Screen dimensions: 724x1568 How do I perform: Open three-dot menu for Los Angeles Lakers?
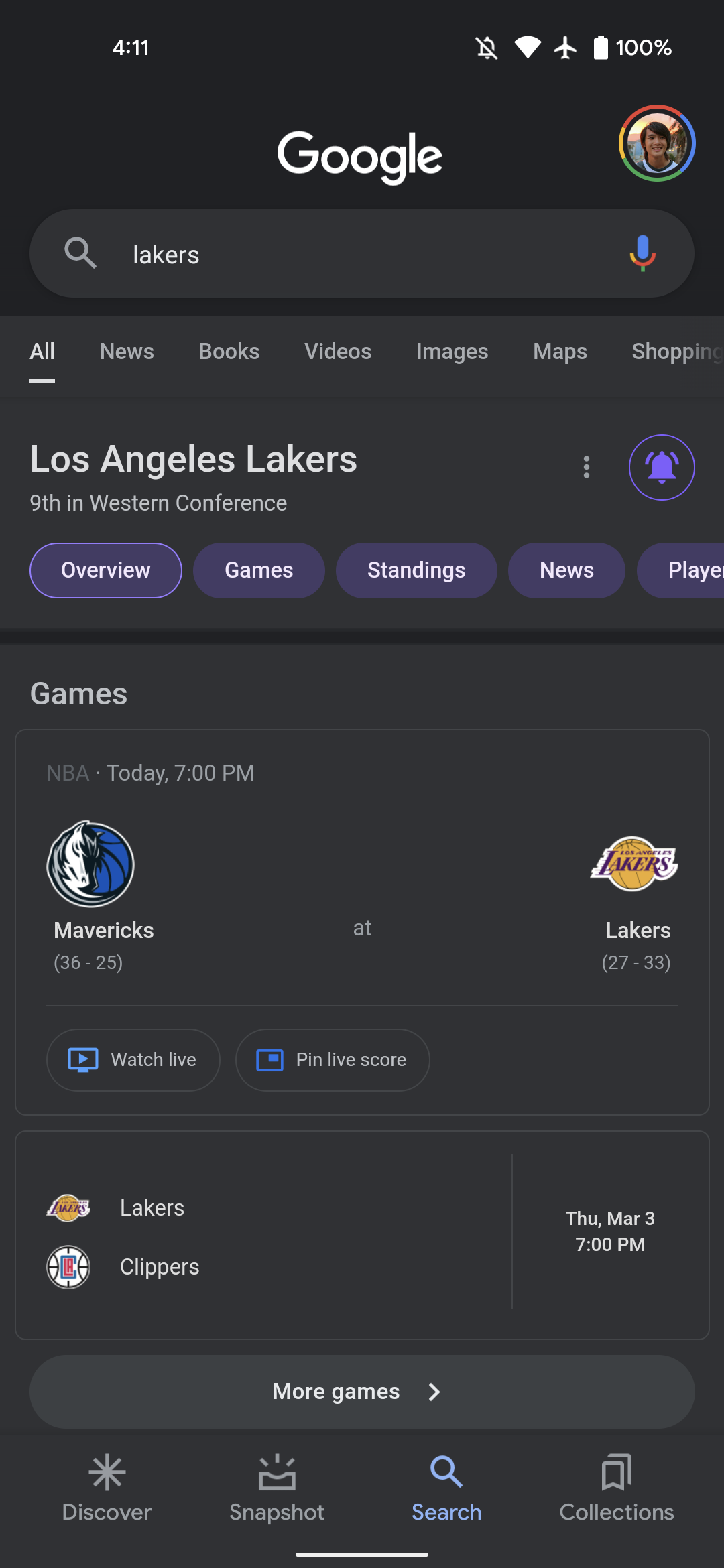point(587,467)
